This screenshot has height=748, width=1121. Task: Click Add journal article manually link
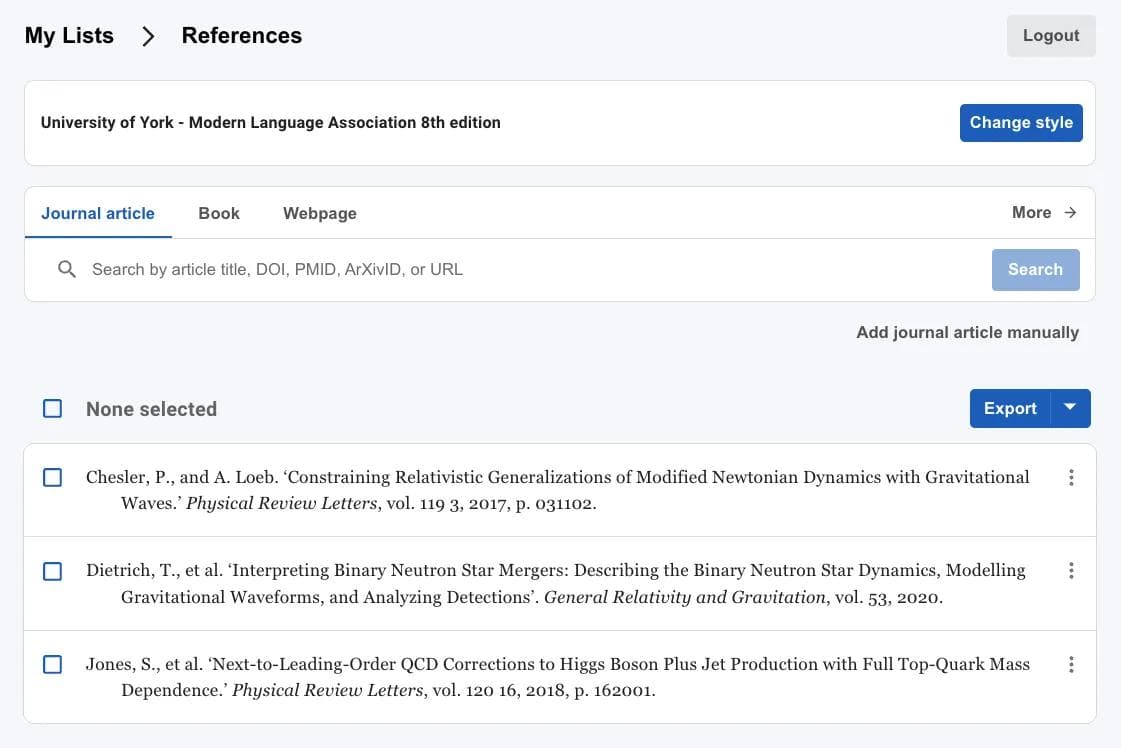pos(967,332)
